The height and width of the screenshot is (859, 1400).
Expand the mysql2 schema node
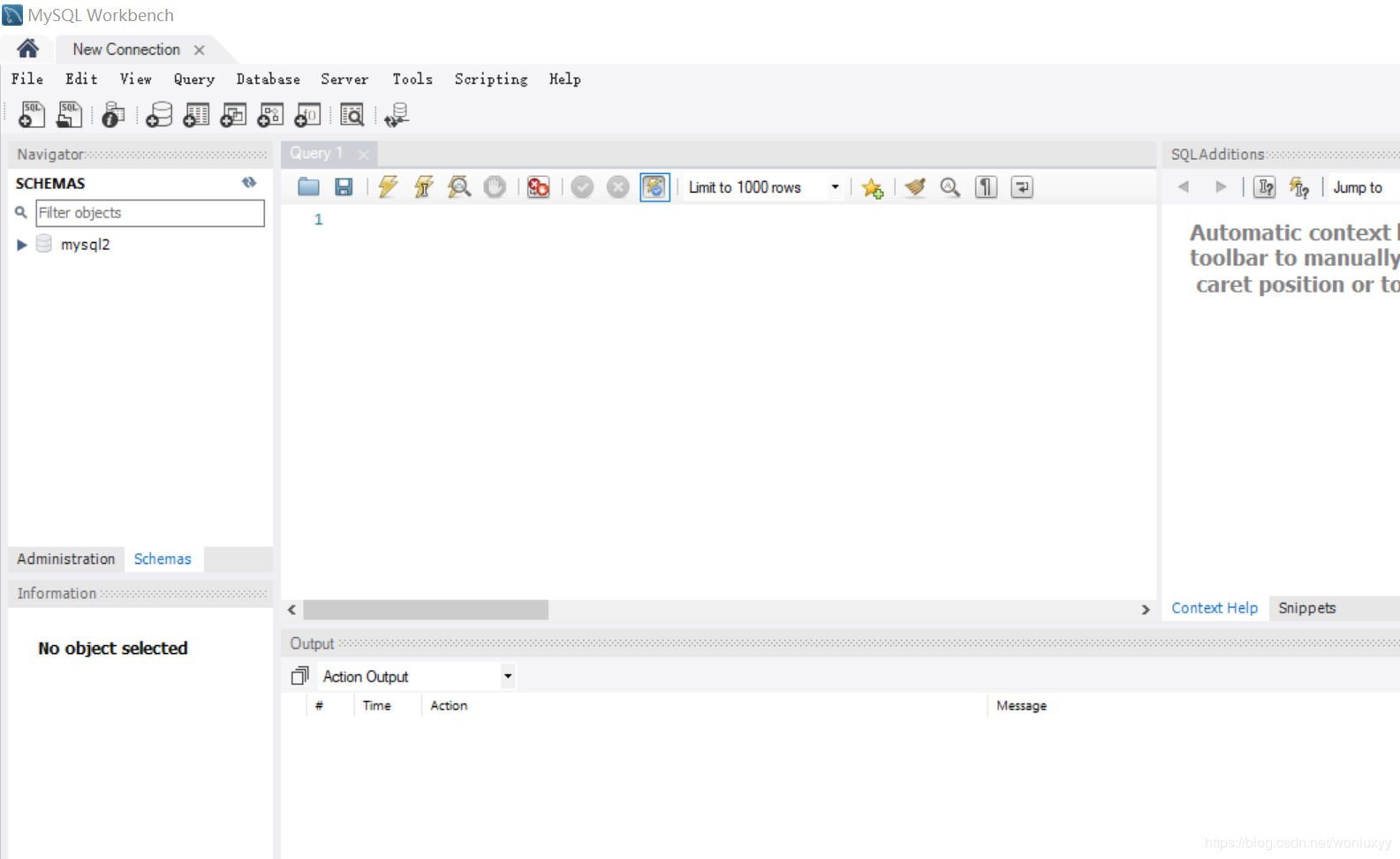pos(22,245)
